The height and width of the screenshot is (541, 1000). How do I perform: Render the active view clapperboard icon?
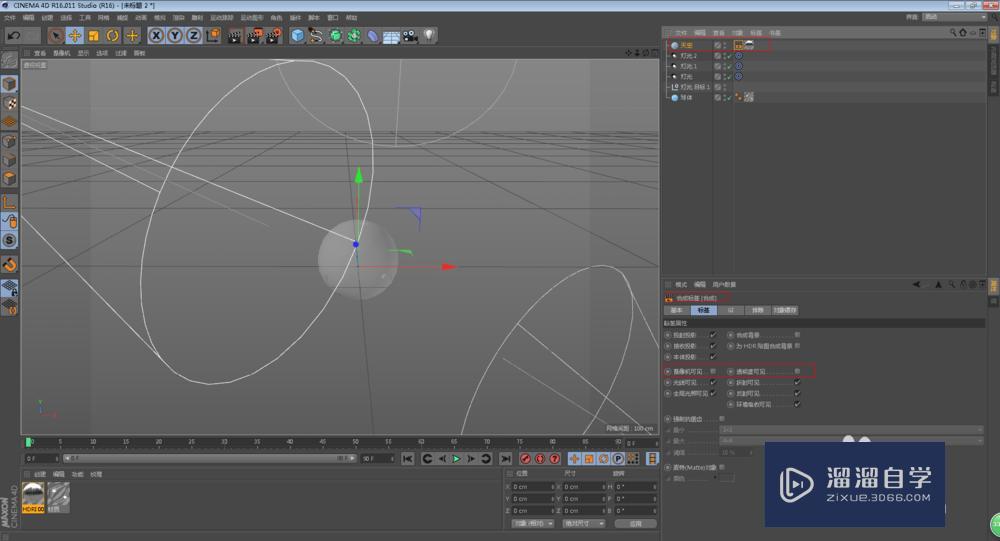point(235,36)
